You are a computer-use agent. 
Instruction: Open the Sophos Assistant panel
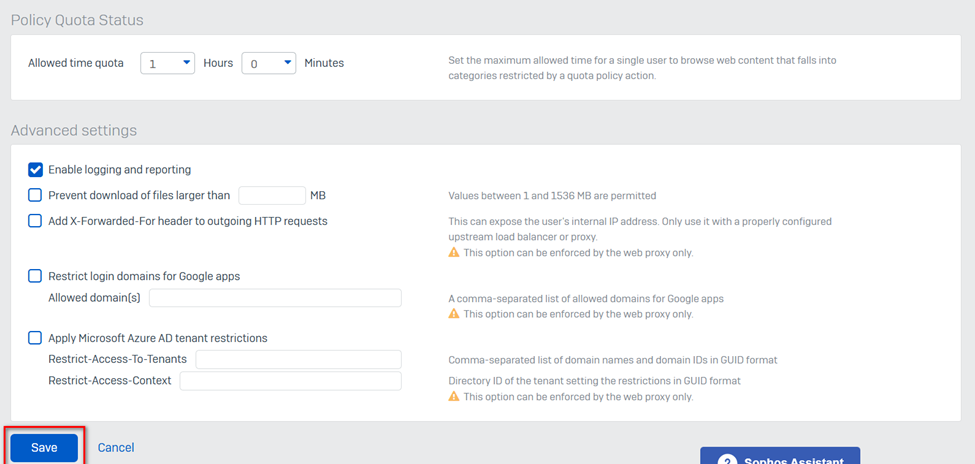pos(780,458)
